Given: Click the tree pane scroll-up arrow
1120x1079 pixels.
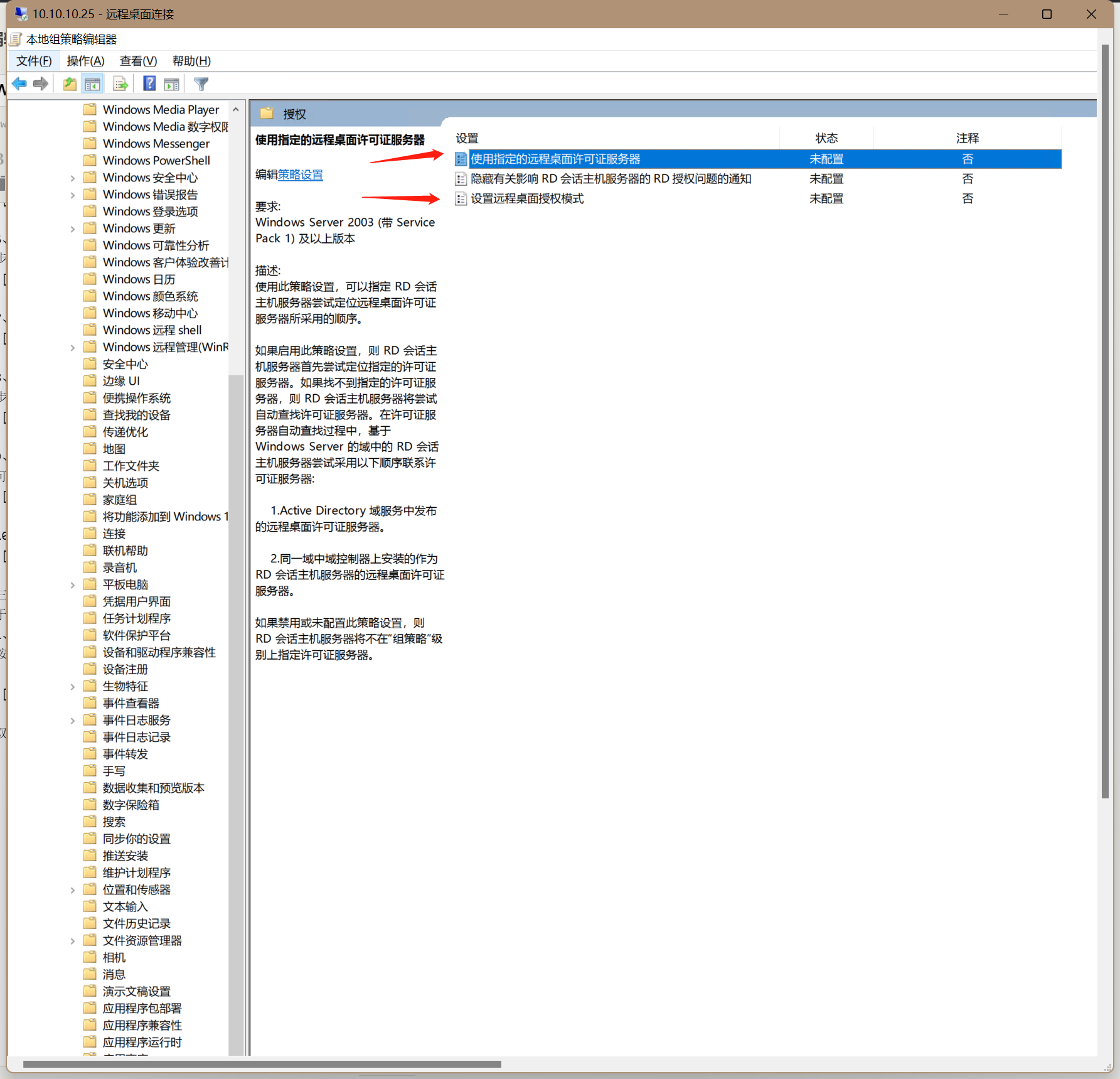Looking at the screenshot, I should (236, 109).
